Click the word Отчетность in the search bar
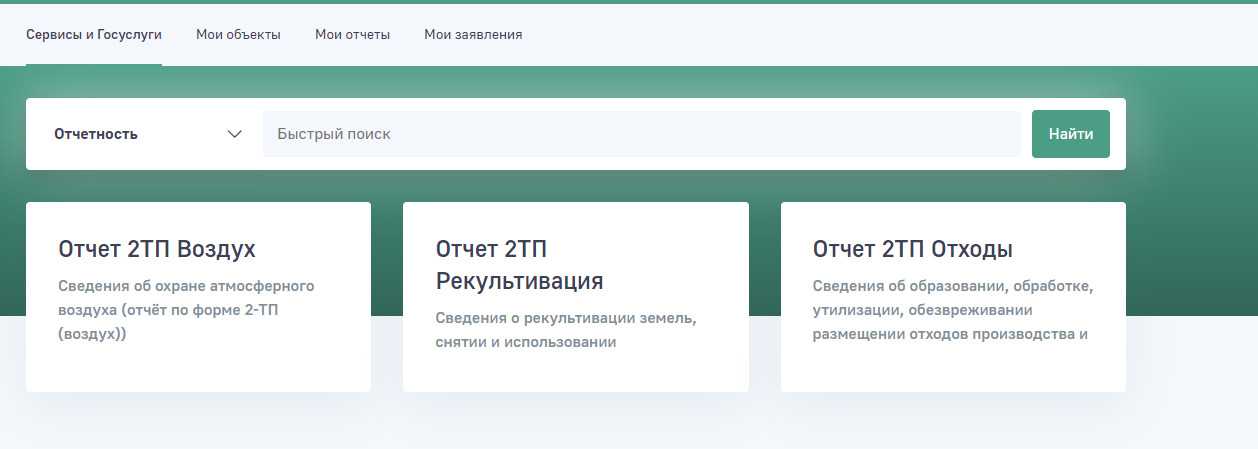Viewport: 1258px width, 449px height. click(96, 134)
